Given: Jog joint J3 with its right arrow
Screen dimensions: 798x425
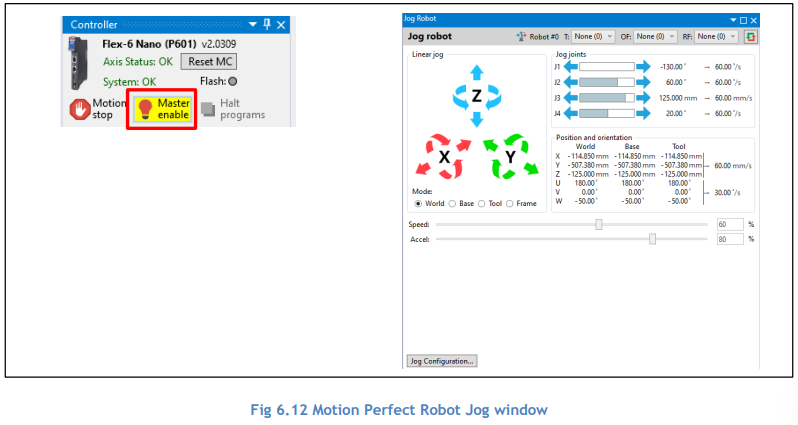Looking at the screenshot, I should pyautogui.click(x=643, y=98).
